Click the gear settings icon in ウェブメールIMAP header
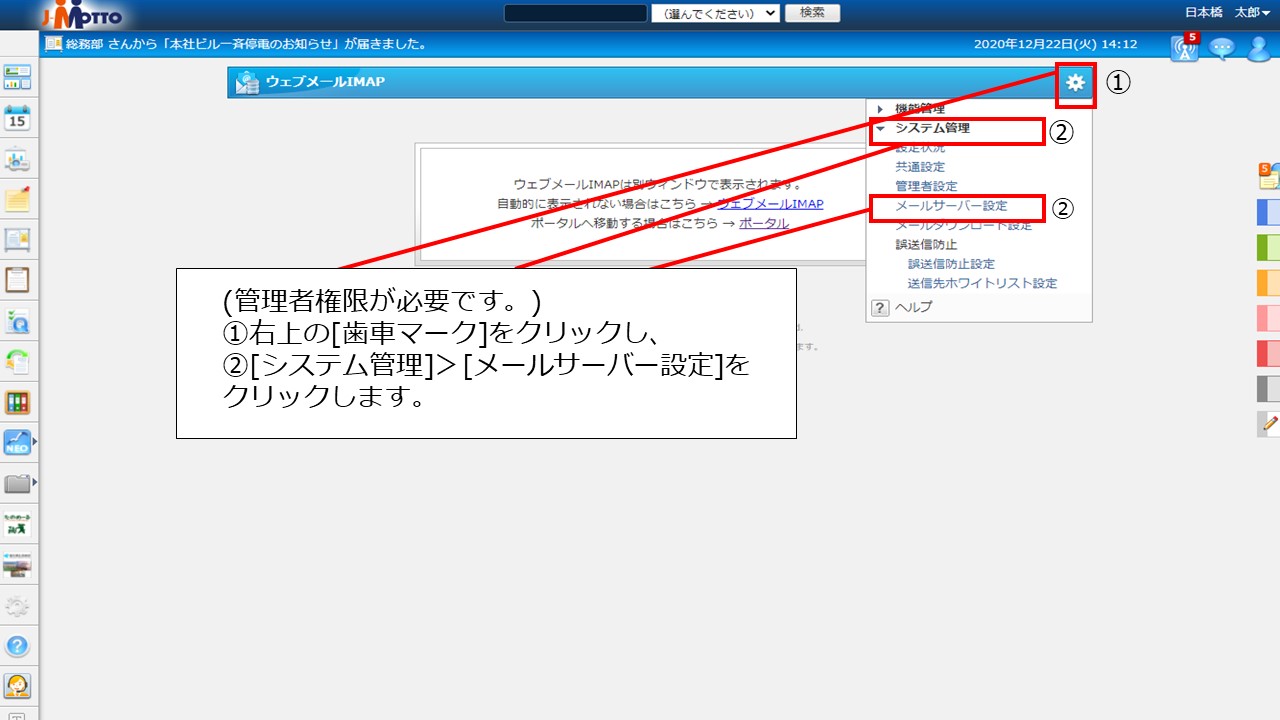 click(1075, 83)
